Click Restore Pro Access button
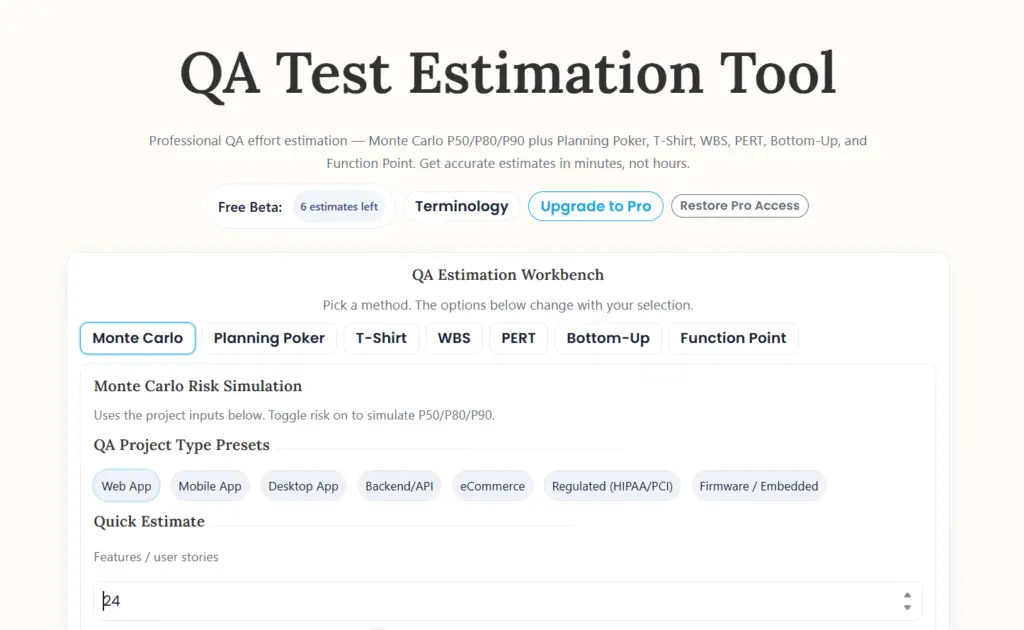This screenshot has width=1024, height=630. point(740,206)
